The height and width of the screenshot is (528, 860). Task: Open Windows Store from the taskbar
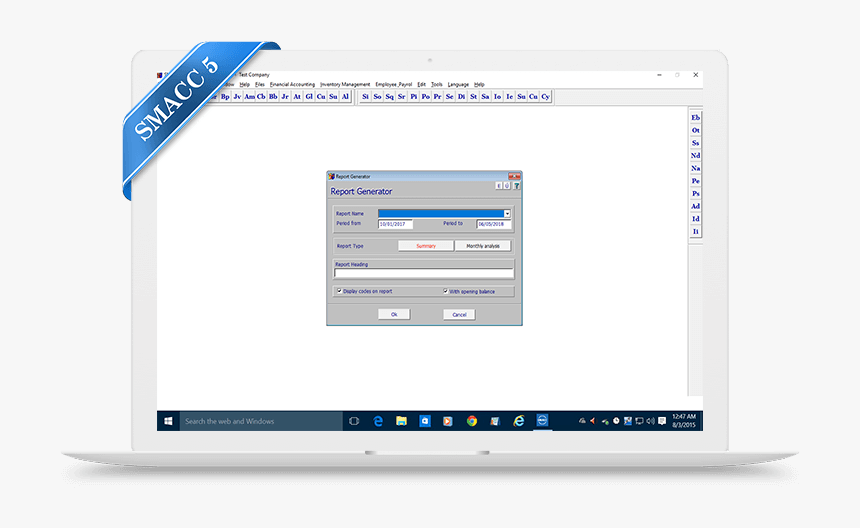click(x=425, y=421)
